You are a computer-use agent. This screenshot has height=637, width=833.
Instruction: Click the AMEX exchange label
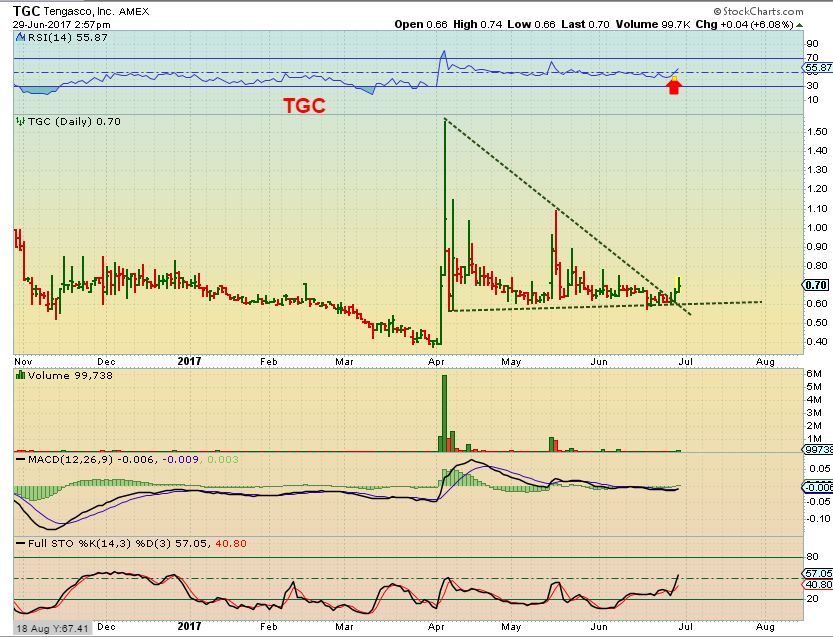click(134, 11)
